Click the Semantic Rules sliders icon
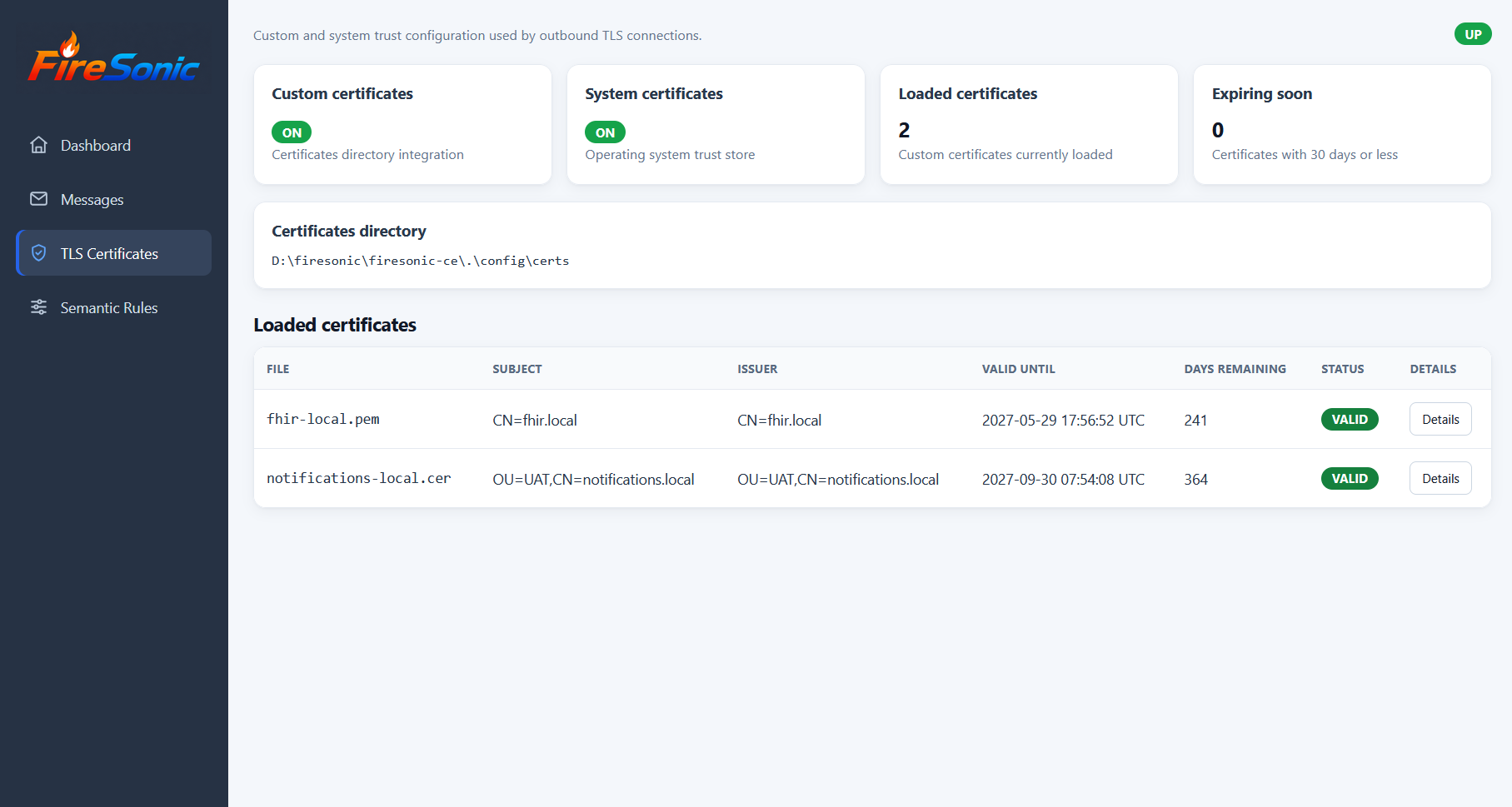 click(38, 307)
